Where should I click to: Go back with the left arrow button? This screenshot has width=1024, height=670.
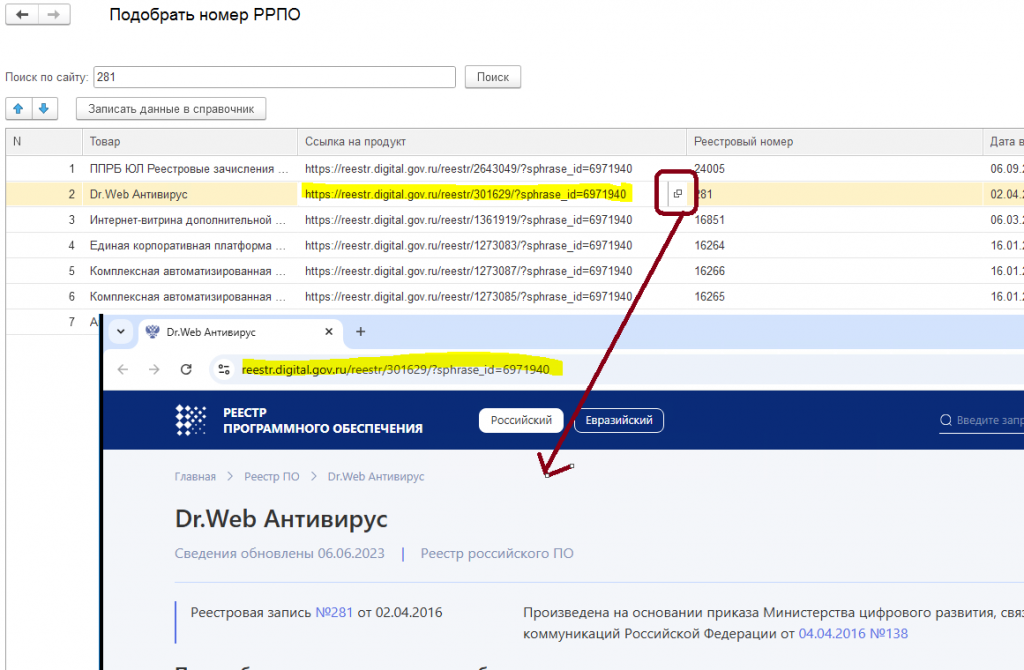pos(22,14)
